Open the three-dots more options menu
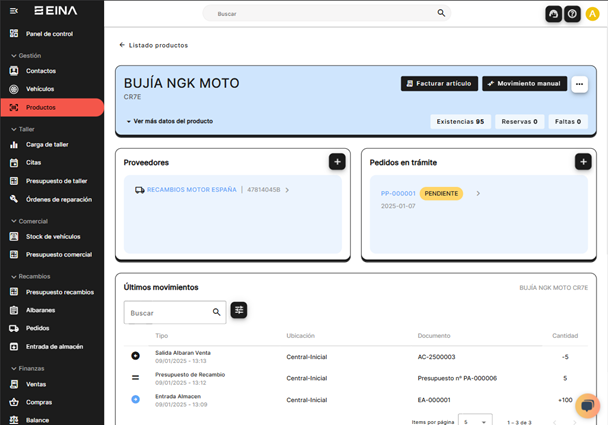Screen dimensions: 608x425 (x=579, y=84)
